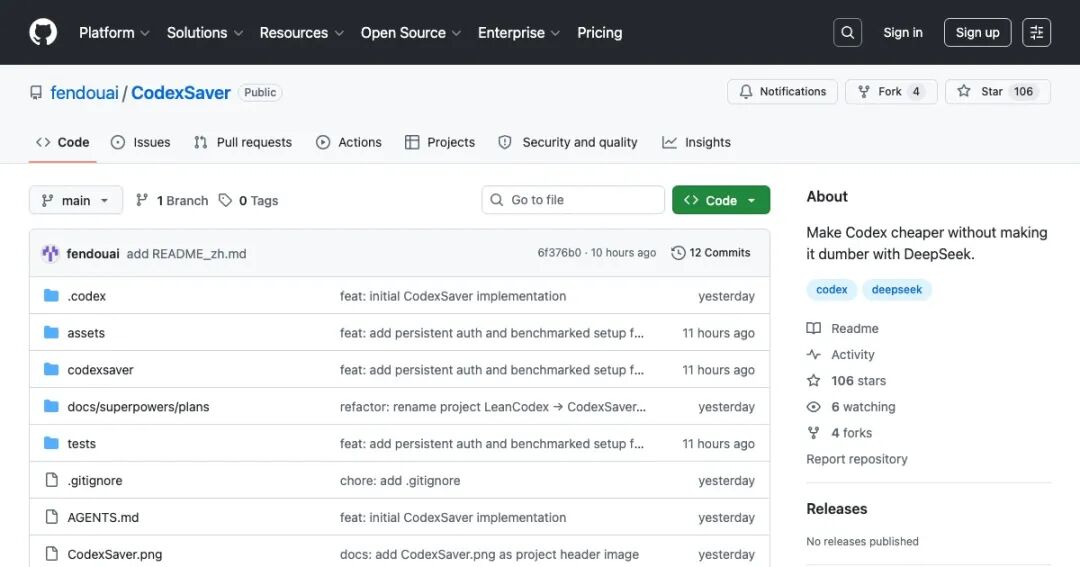Focus the Go to file search field

coord(573,200)
